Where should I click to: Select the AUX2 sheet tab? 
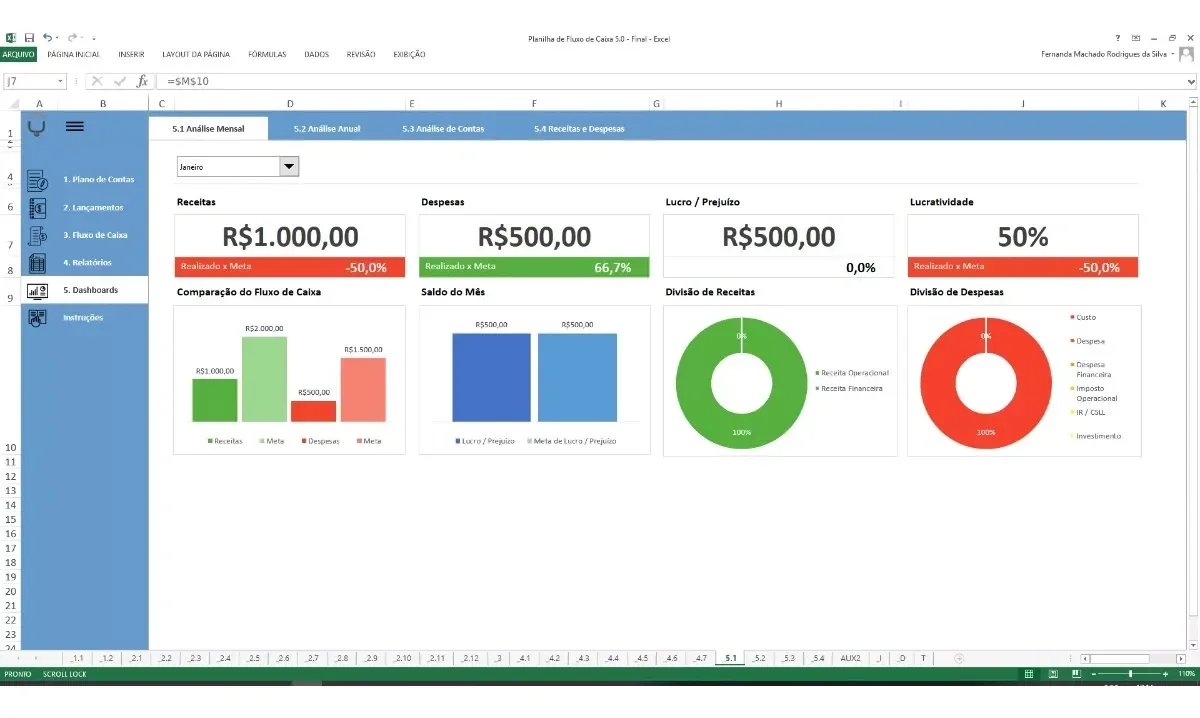click(850, 658)
